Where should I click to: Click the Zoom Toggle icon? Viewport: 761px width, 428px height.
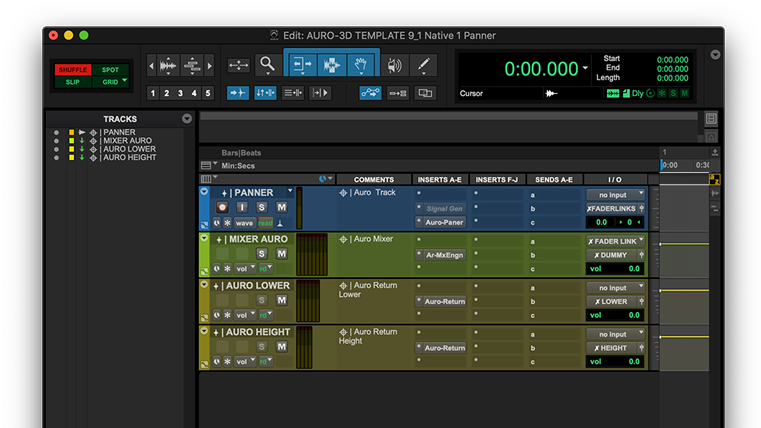[239, 66]
